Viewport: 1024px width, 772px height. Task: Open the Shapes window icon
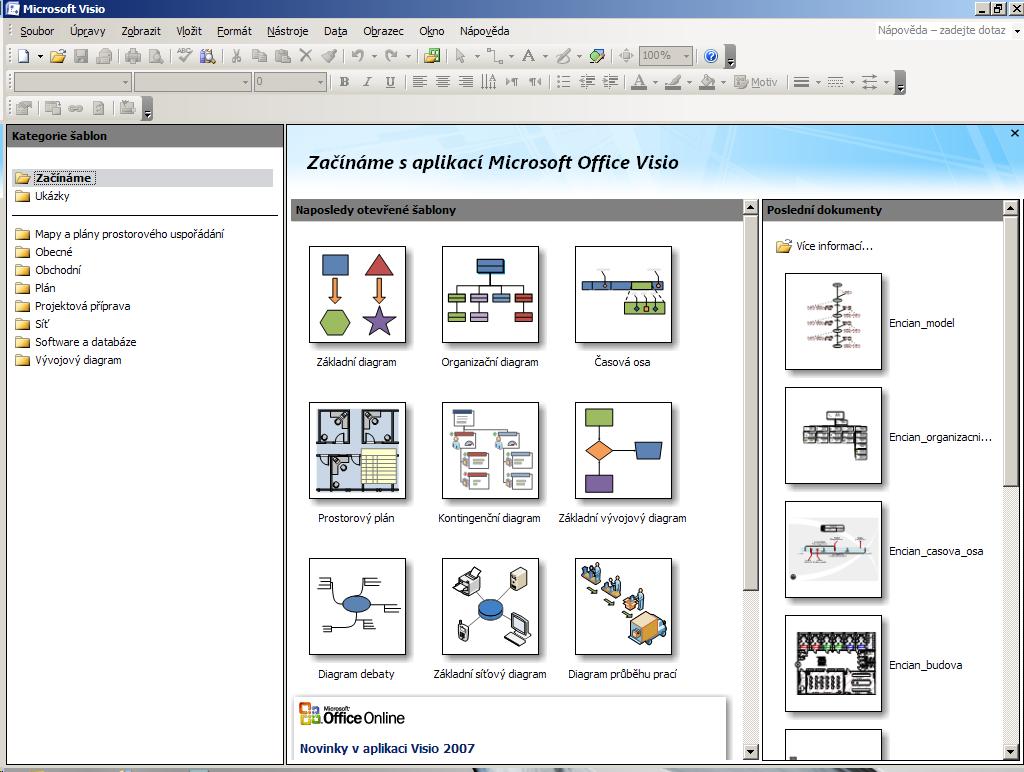click(x=432, y=56)
